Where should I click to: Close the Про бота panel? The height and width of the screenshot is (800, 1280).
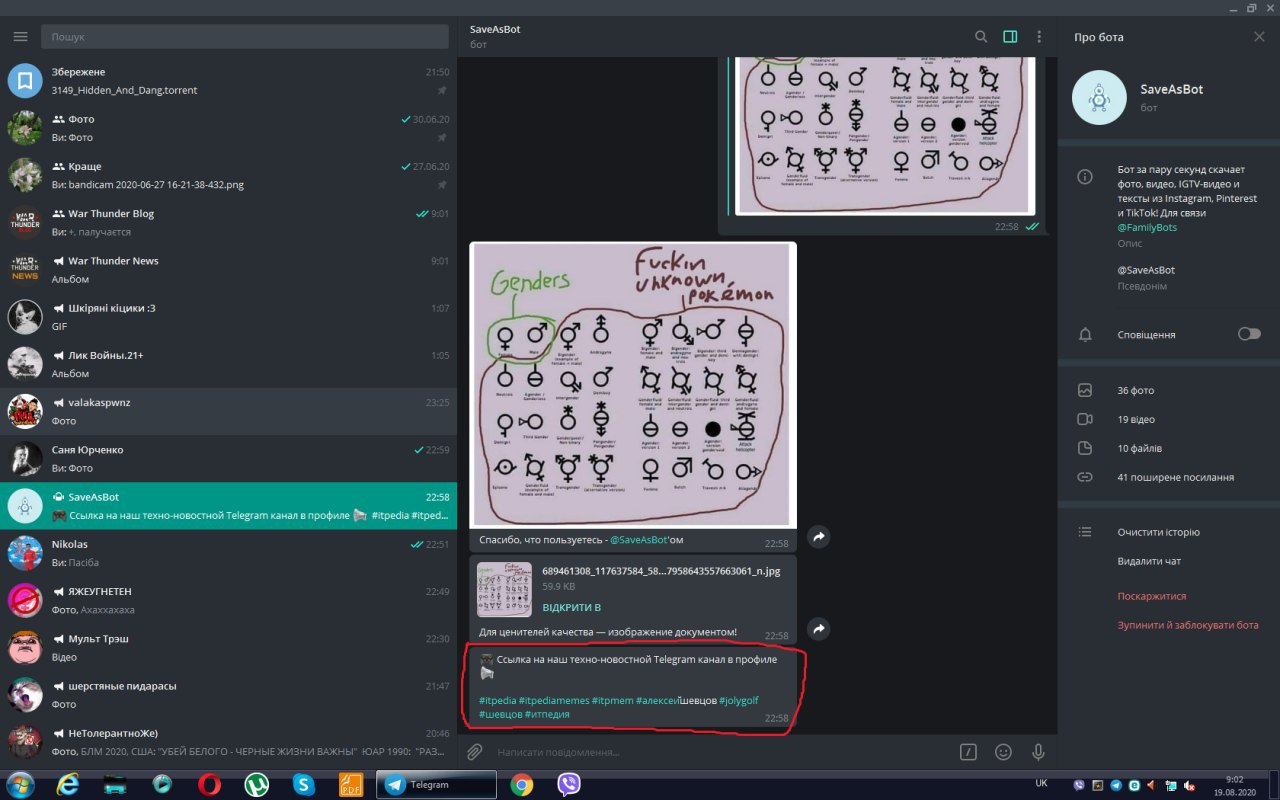point(1259,37)
